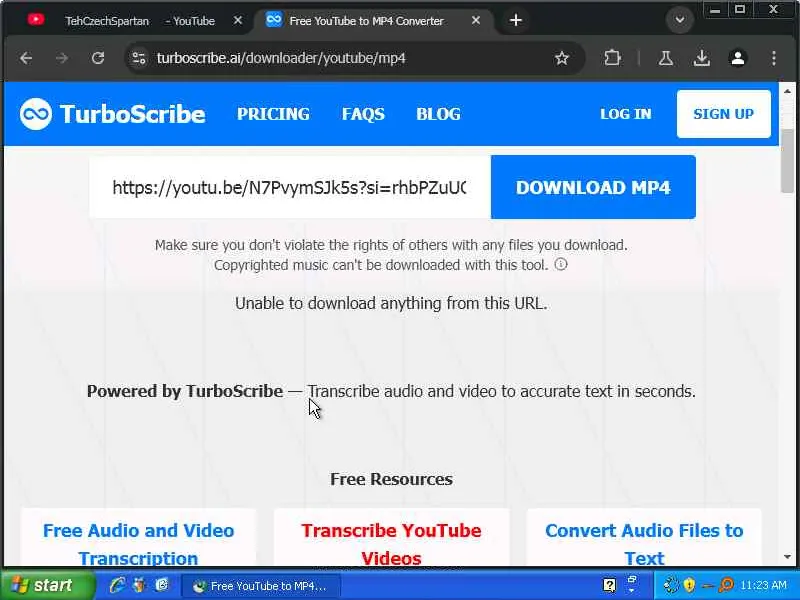Open Transcribe YouTube Videos link

click(x=391, y=544)
